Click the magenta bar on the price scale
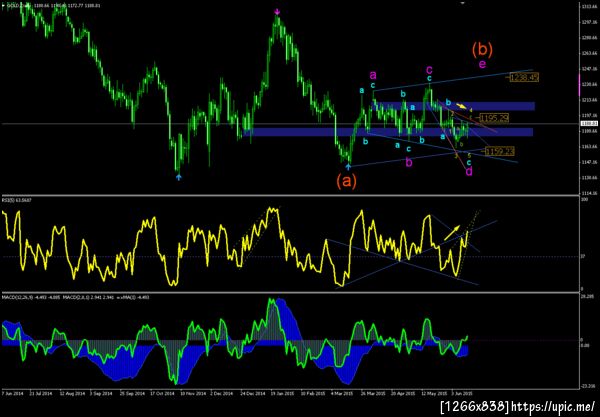The width and height of the screenshot is (600, 417). tap(580, 86)
